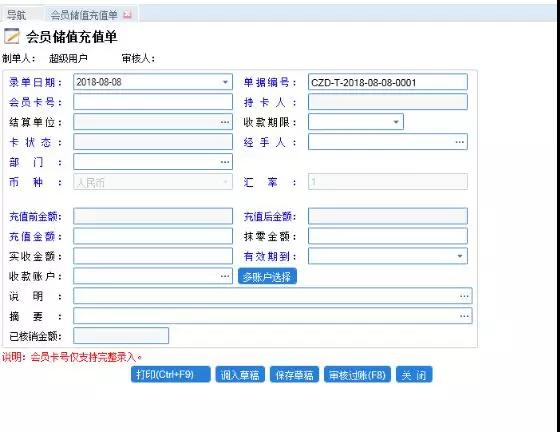This screenshot has height=432, width=560.
Task: Expand the 录单日期 date dropdown
Action: click(225, 82)
